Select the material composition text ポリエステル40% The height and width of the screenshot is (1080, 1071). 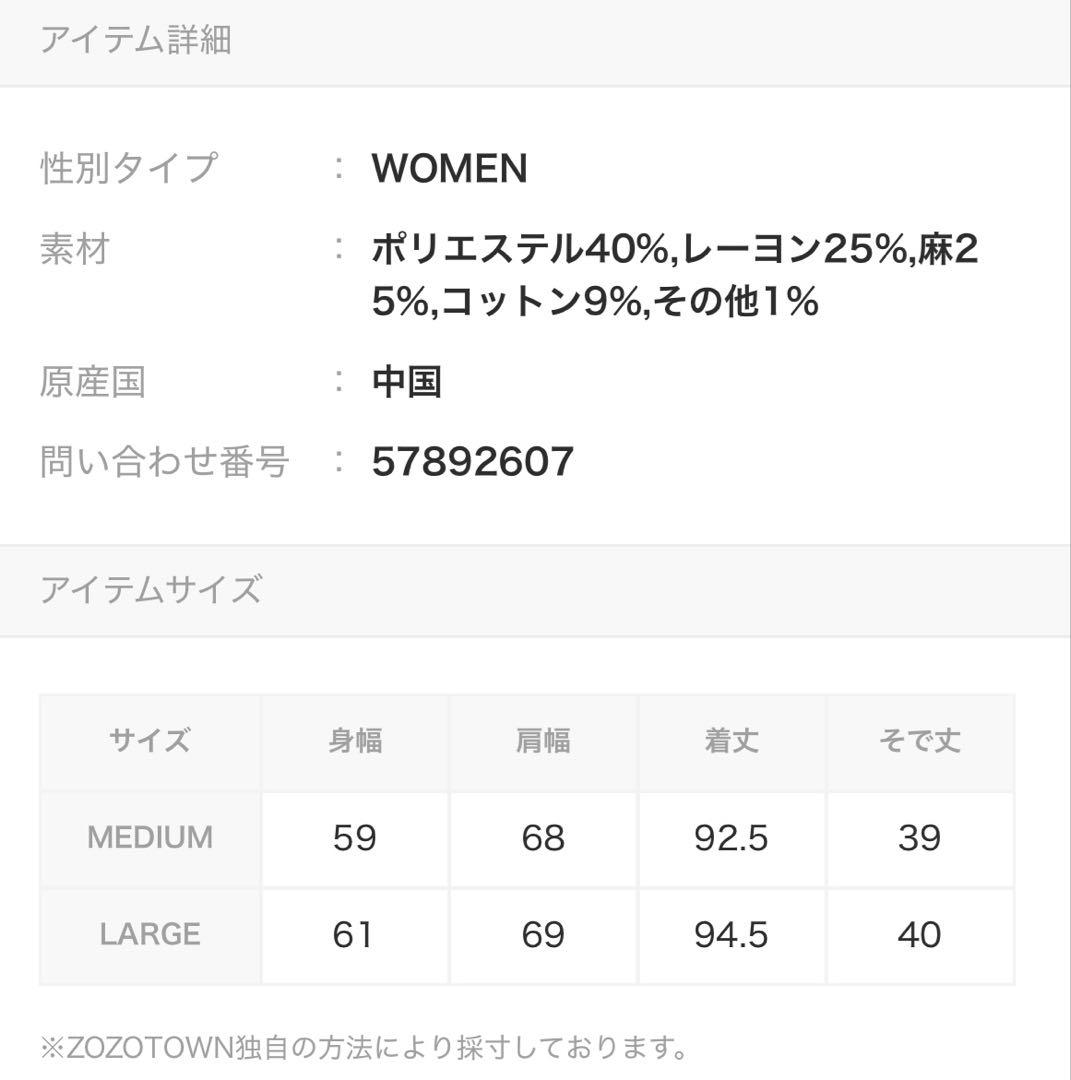(x=521, y=249)
